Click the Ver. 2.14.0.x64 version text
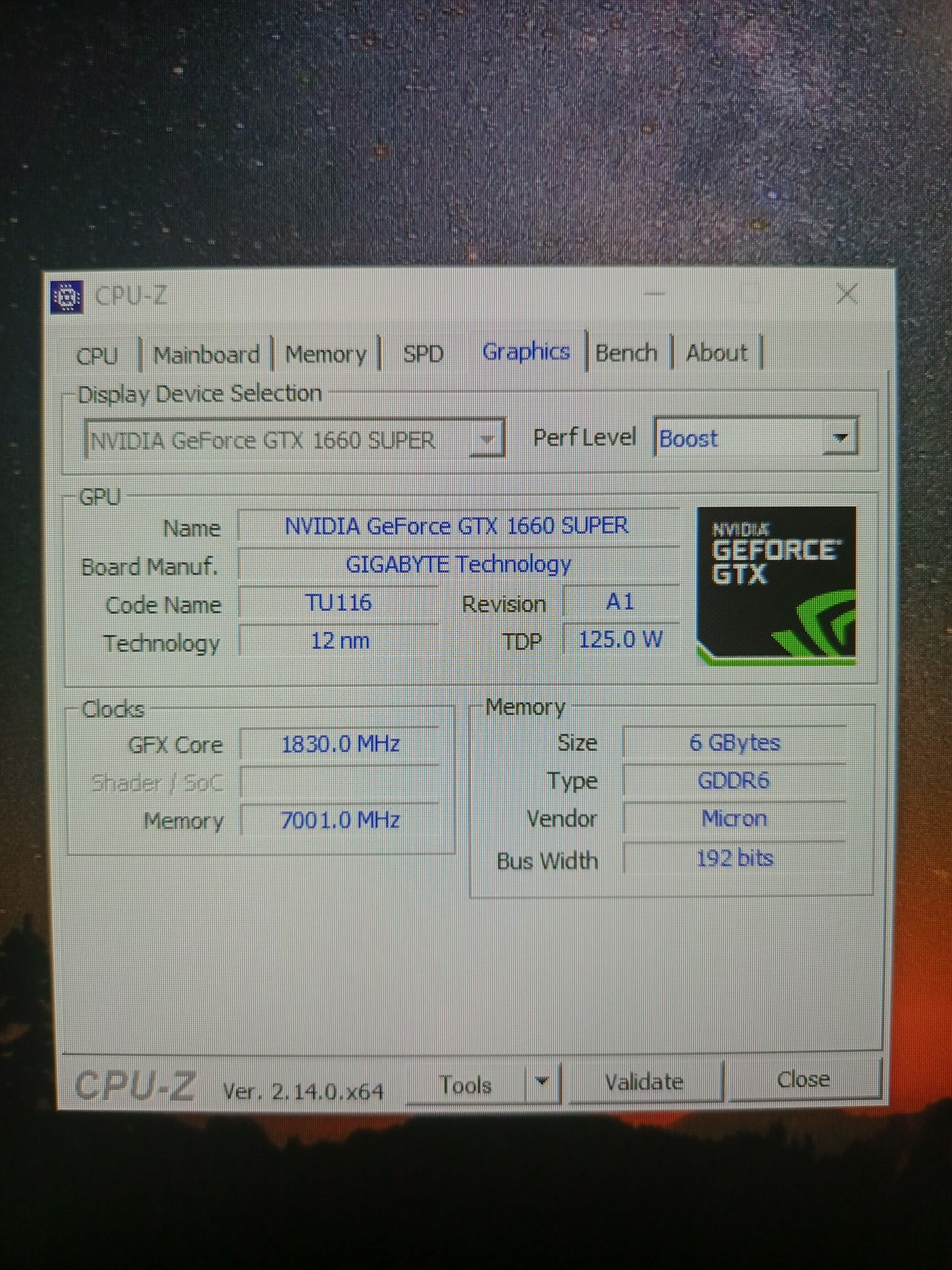This screenshot has width=952, height=1270. pos(303,1091)
